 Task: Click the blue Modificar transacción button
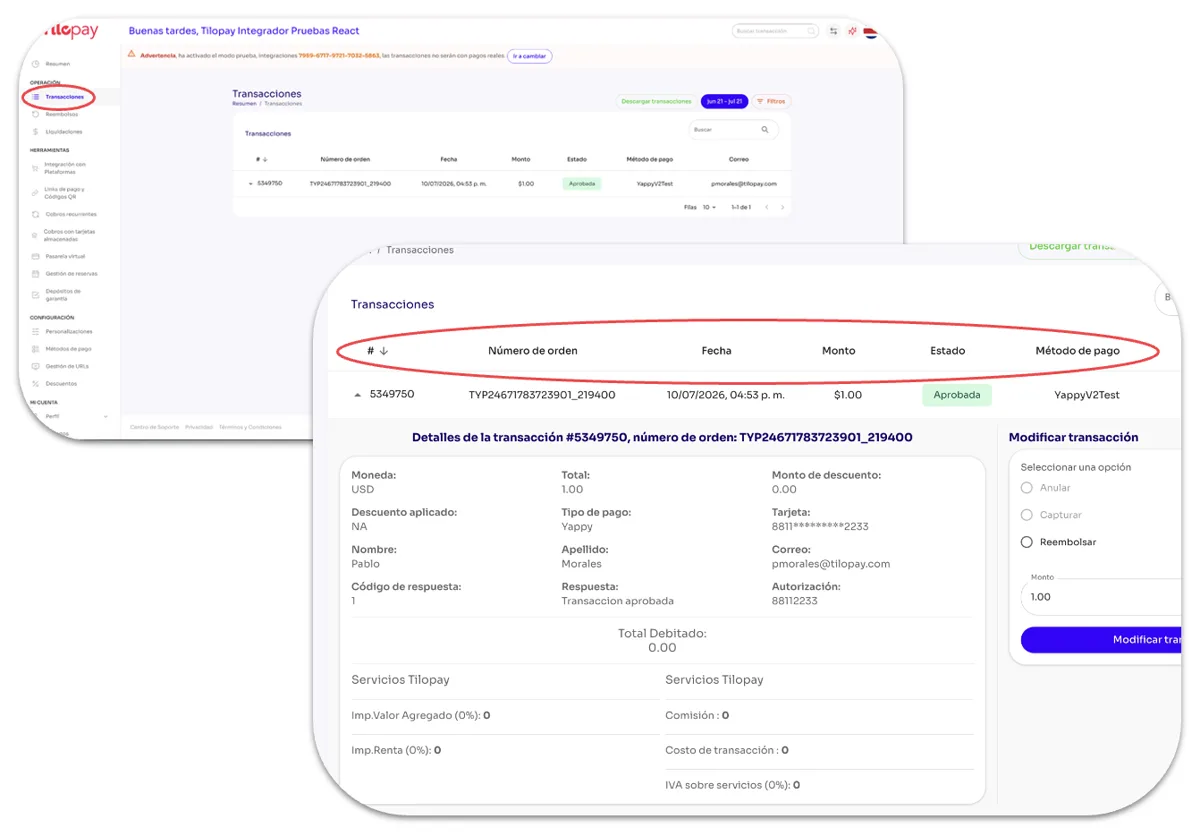pyautogui.click(x=1101, y=640)
